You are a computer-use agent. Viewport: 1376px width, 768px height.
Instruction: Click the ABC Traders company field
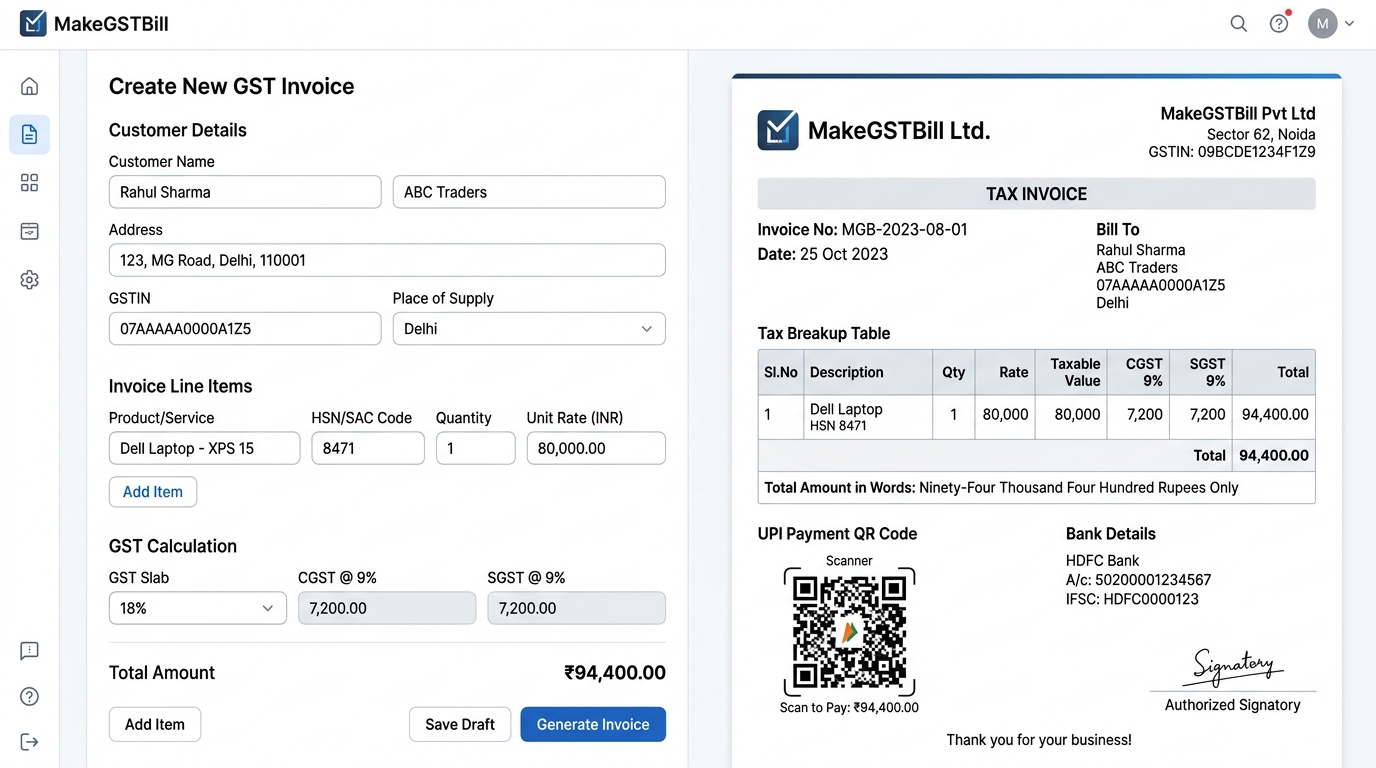529,192
